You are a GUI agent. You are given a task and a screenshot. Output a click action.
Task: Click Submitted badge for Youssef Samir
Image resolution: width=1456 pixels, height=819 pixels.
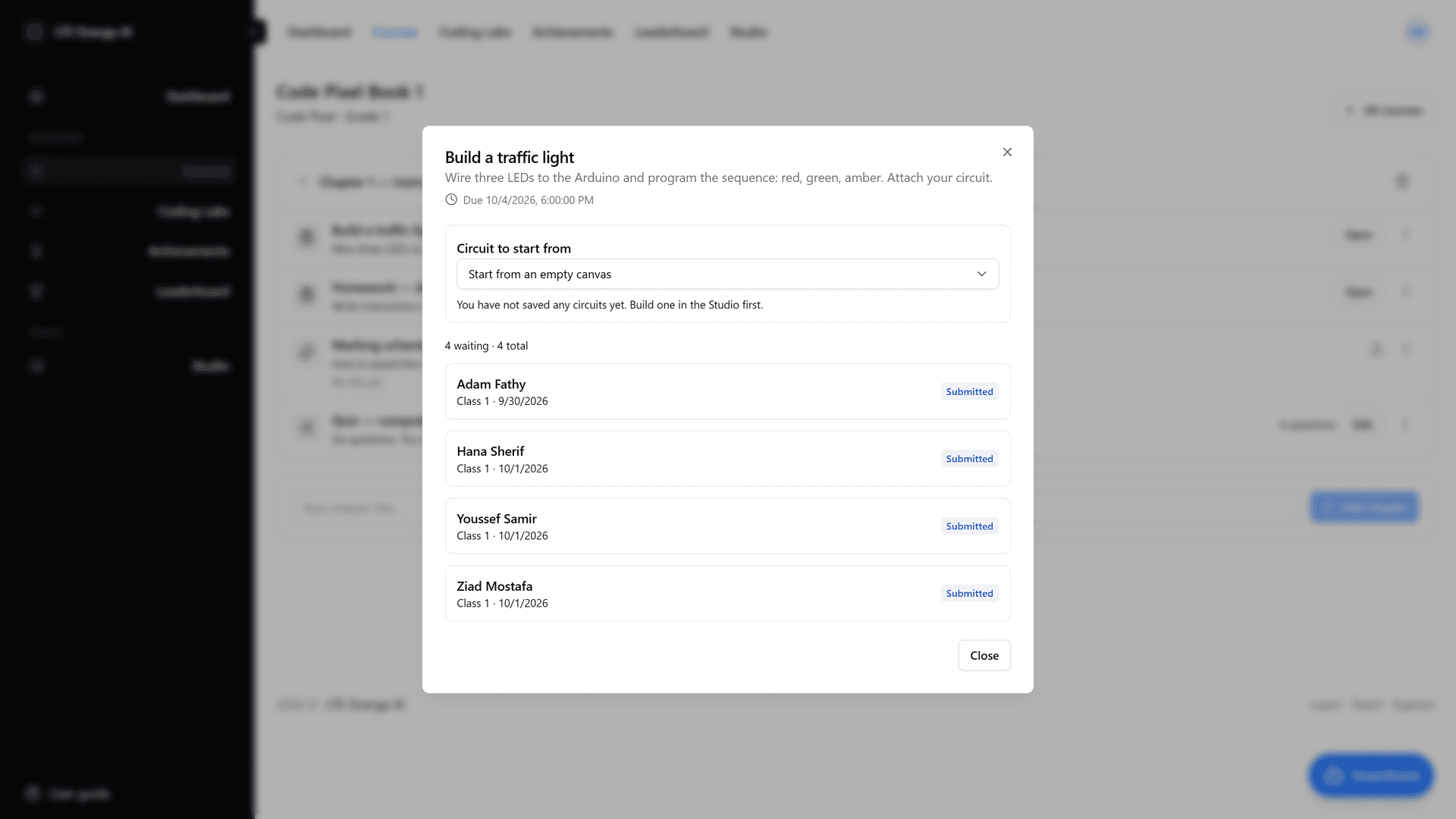pyautogui.click(x=969, y=526)
